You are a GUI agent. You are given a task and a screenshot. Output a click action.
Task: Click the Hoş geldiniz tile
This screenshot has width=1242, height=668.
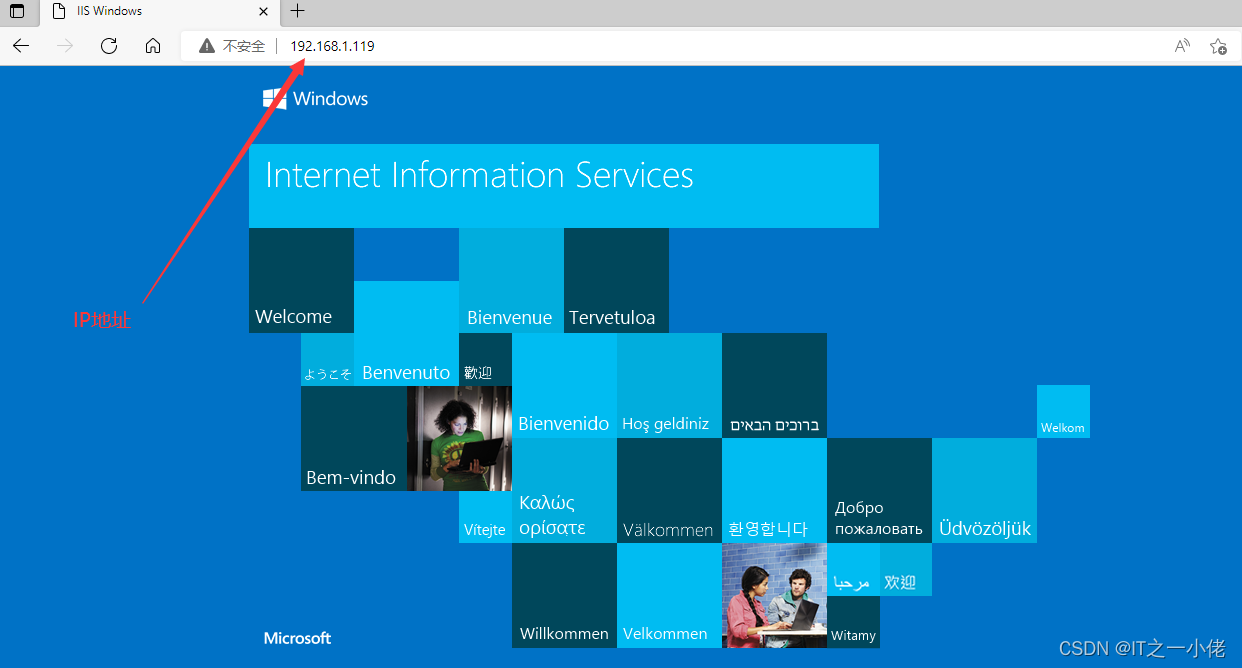(669, 385)
